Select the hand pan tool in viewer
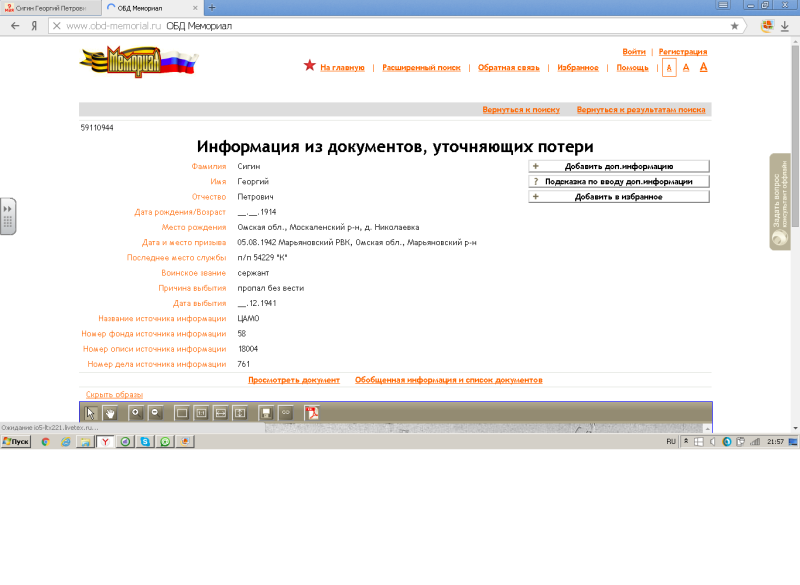The image size is (800, 585). [x=110, y=413]
